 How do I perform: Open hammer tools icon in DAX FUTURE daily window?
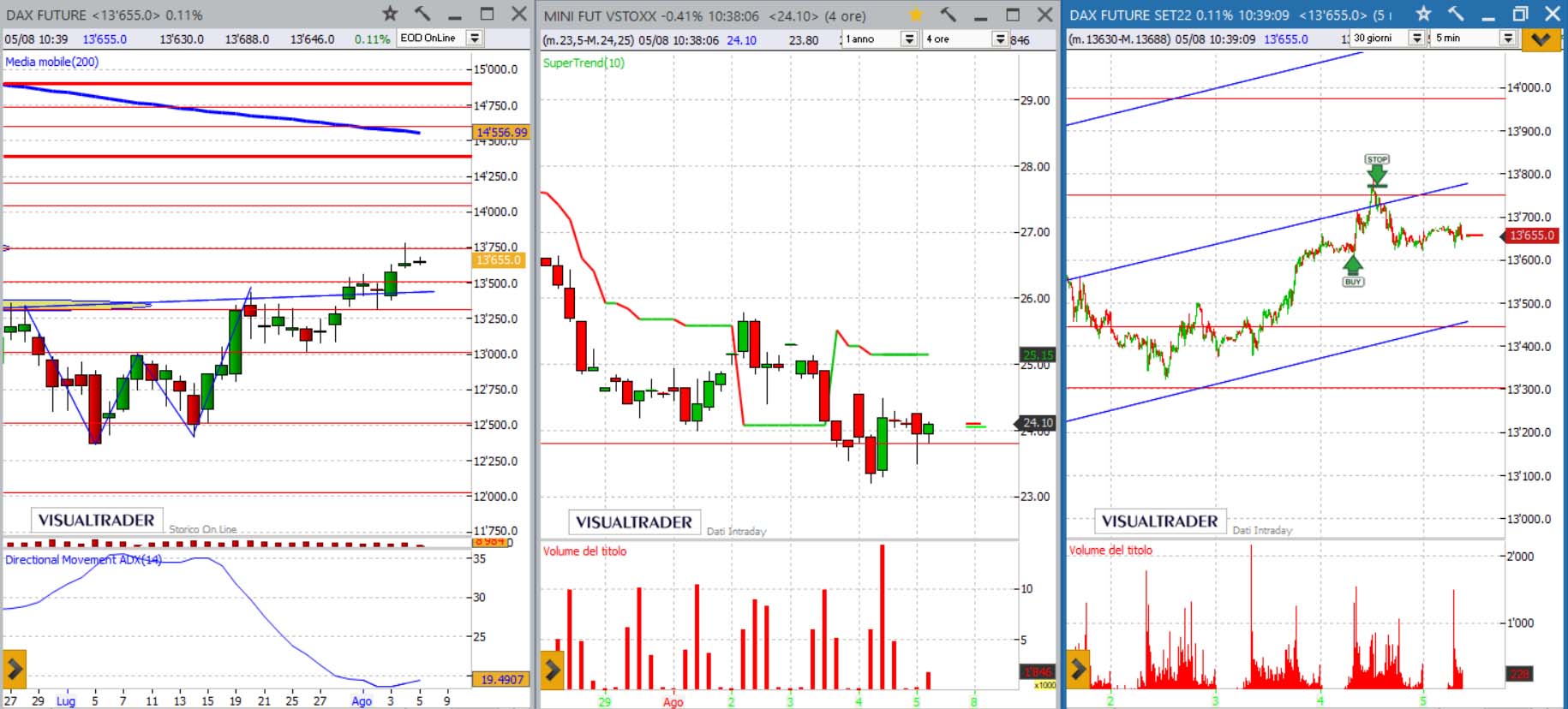tap(422, 14)
